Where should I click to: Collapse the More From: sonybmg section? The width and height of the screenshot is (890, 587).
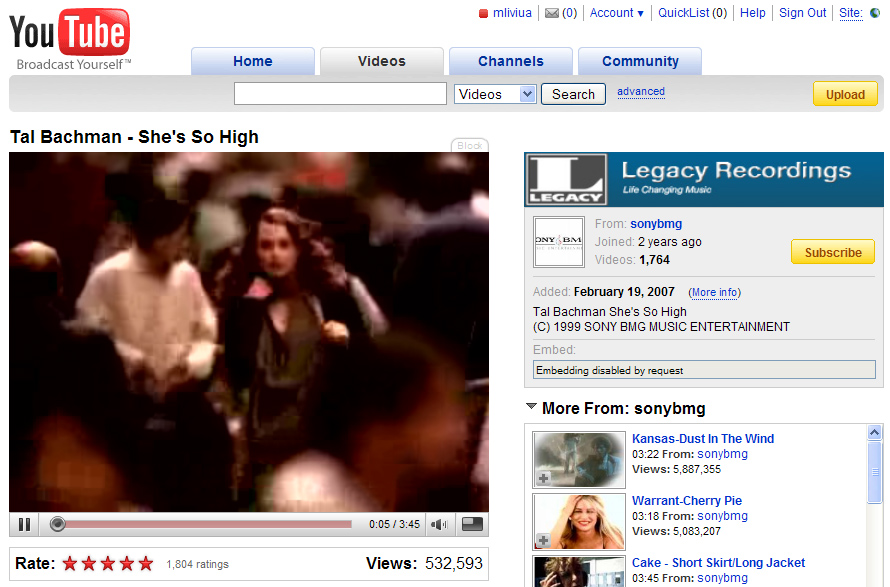(x=531, y=406)
